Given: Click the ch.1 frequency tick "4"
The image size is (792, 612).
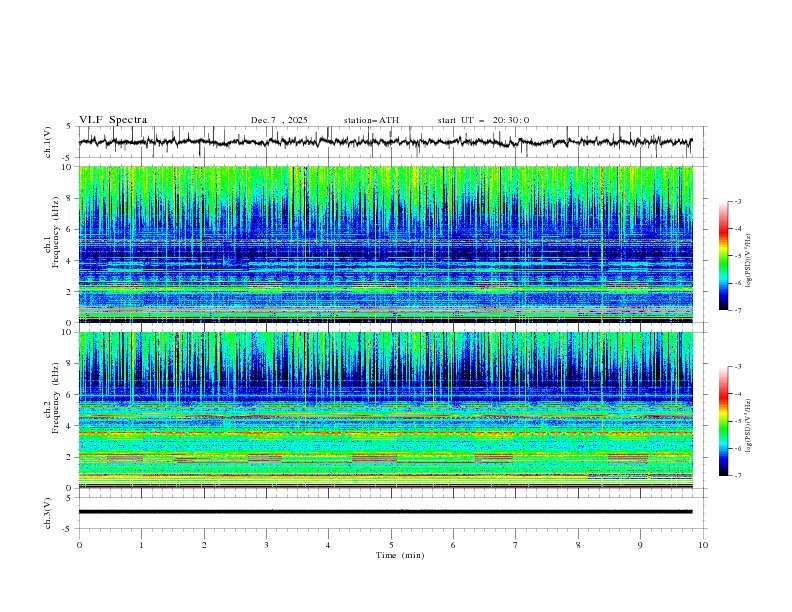Looking at the screenshot, I should click(71, 261).
